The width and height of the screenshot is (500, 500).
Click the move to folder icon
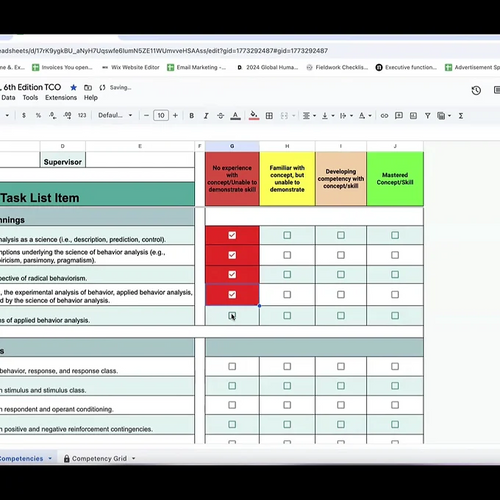click(x=88, y=87)
